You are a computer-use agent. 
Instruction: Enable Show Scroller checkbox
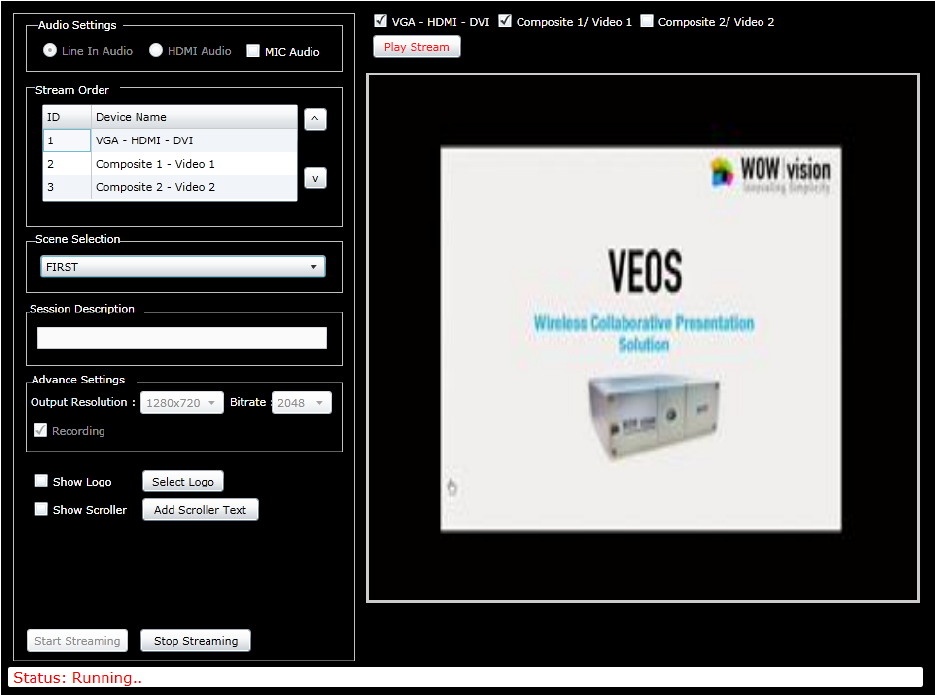tap(41, 508)
